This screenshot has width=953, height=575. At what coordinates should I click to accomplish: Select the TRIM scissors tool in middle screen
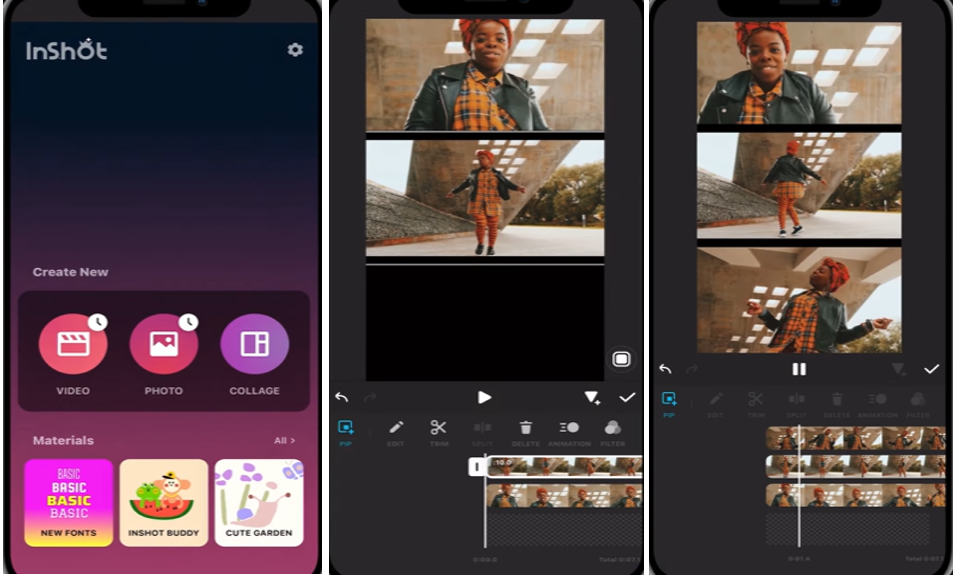438,433
